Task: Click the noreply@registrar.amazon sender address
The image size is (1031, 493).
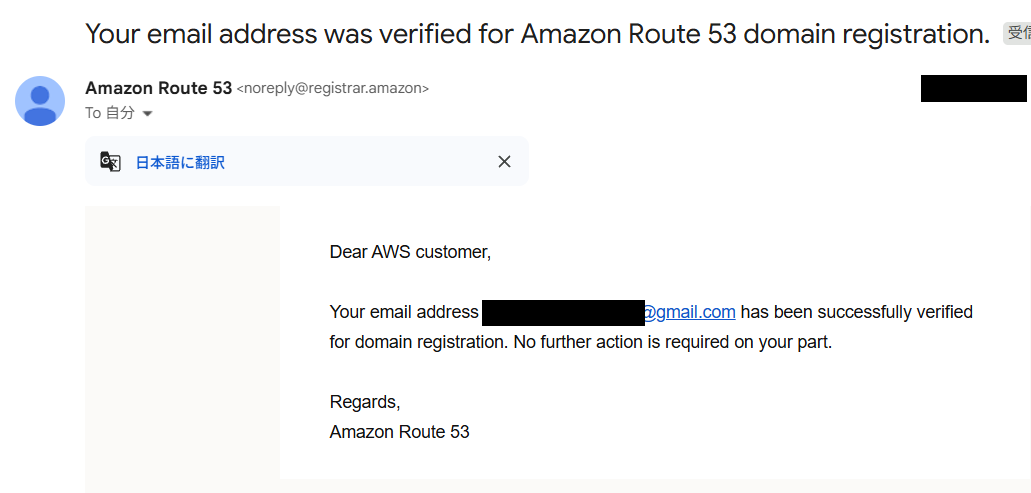Action: pyautogui.click(x=333, y=88)
